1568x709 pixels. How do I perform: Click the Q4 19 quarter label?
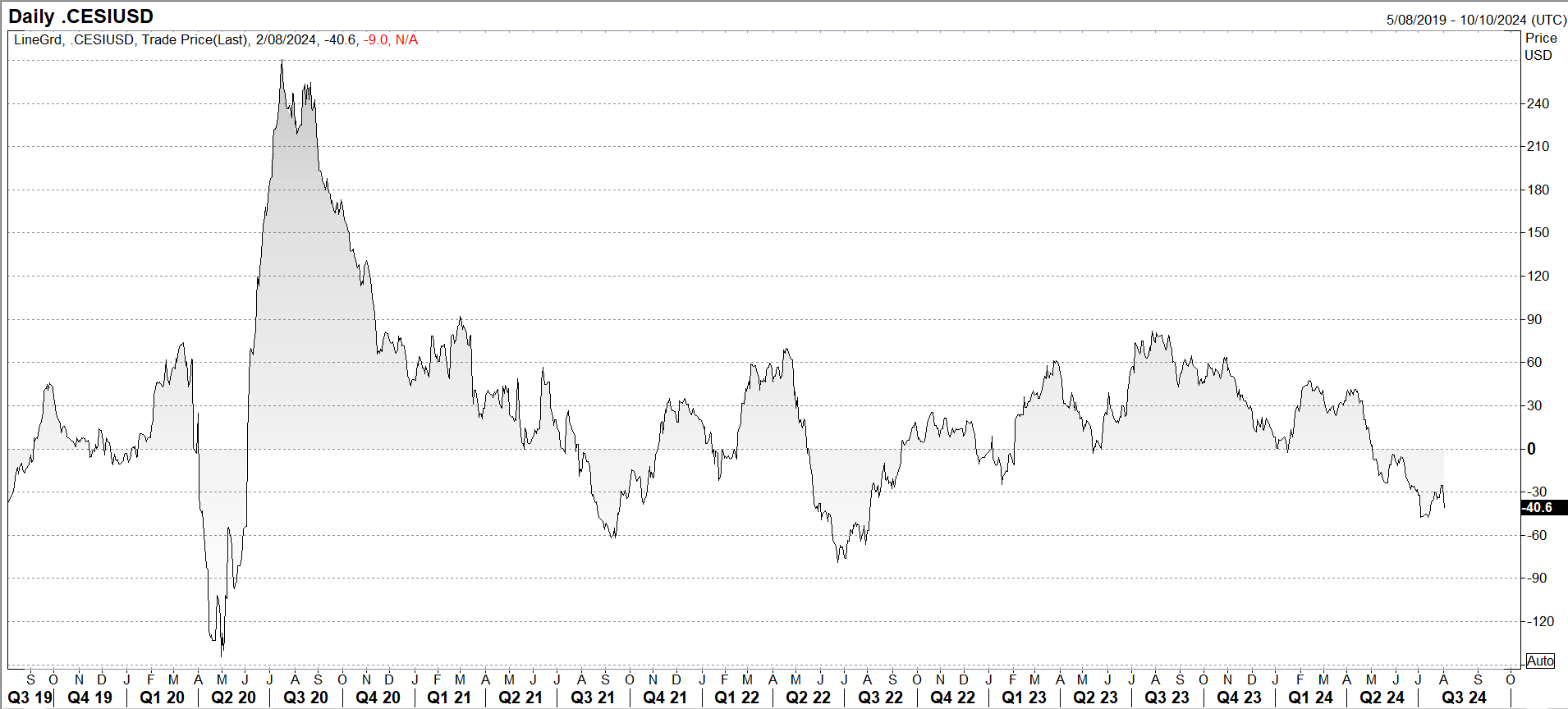coord(90,698)
